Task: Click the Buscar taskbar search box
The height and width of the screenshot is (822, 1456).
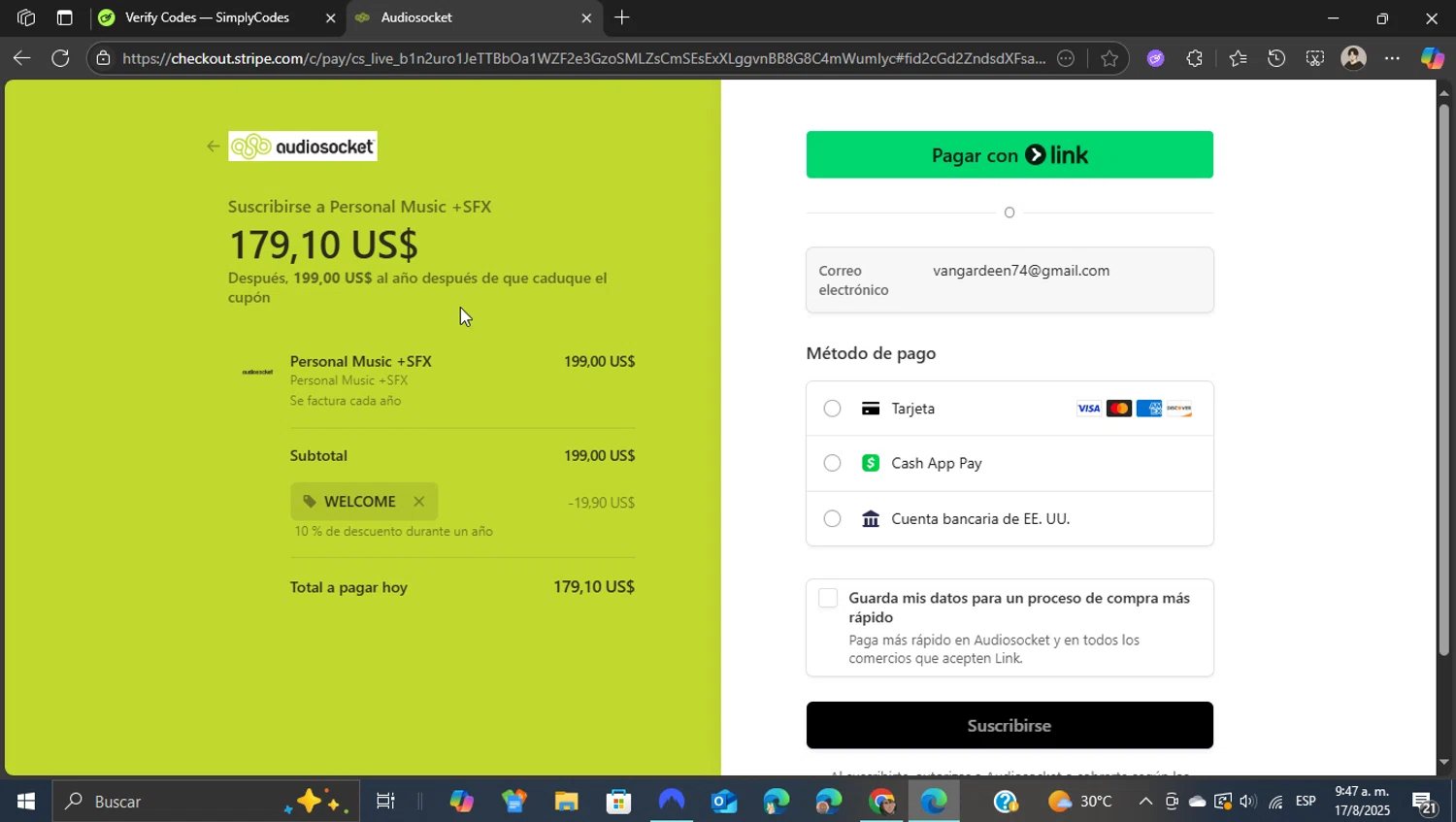Action: [206, 802]
